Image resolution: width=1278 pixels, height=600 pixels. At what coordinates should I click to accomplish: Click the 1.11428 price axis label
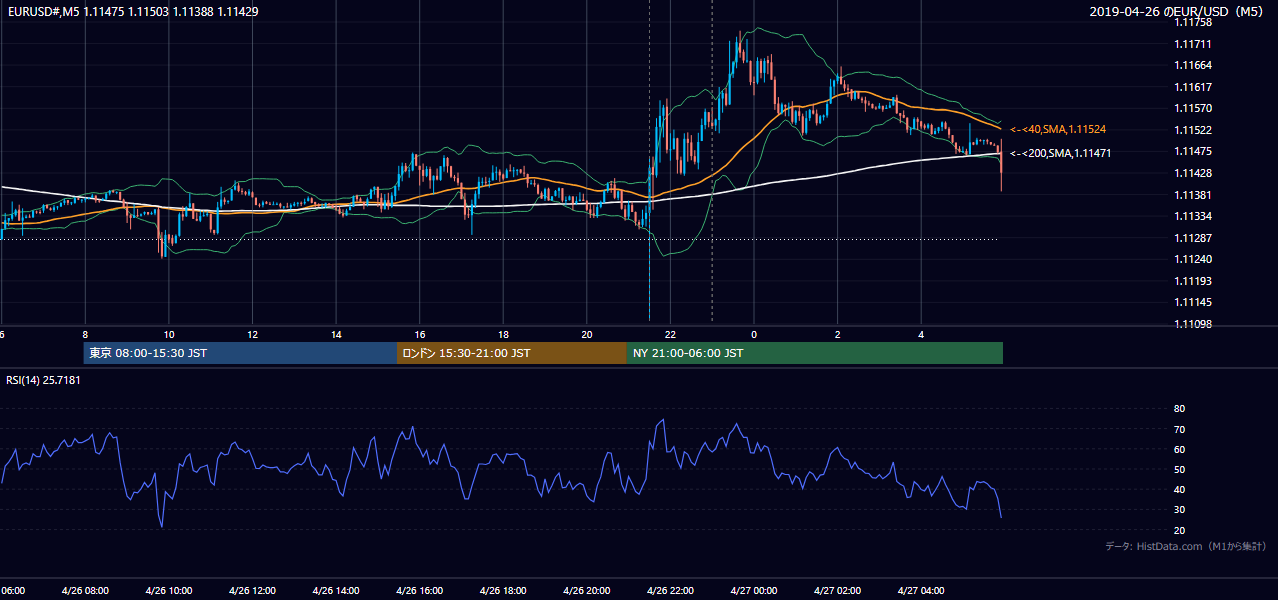(1192, 173)
